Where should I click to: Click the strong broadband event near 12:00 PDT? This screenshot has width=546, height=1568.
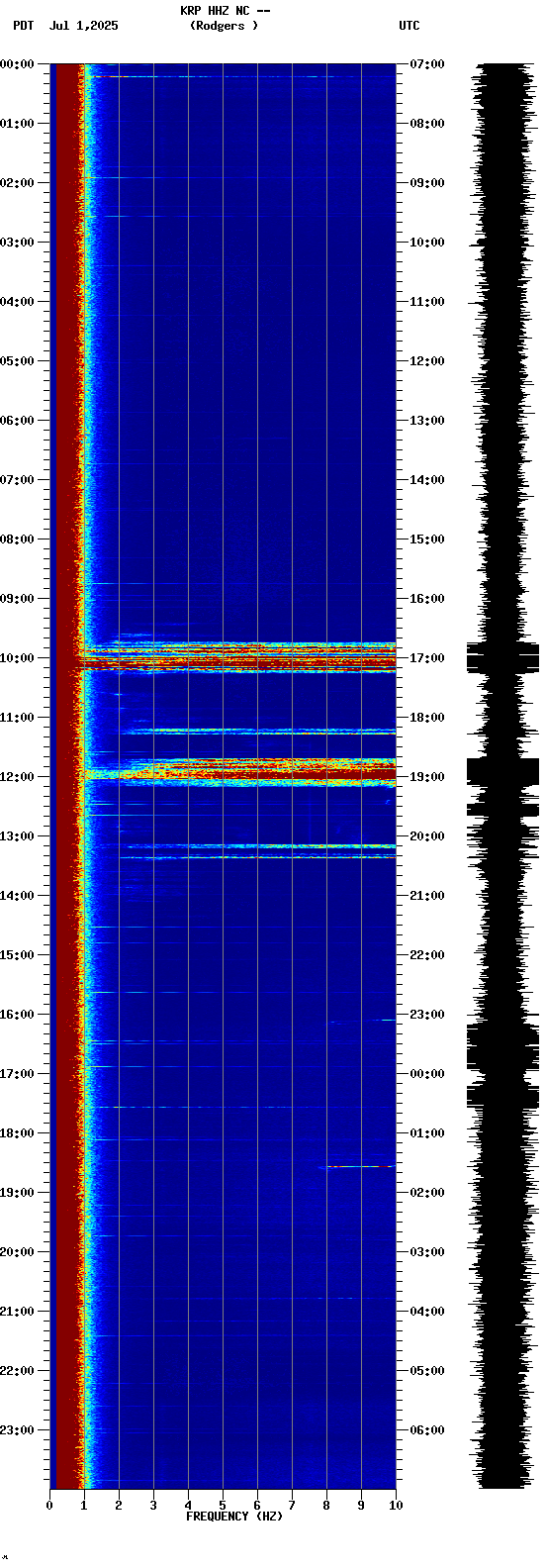[x=237, y=771]
